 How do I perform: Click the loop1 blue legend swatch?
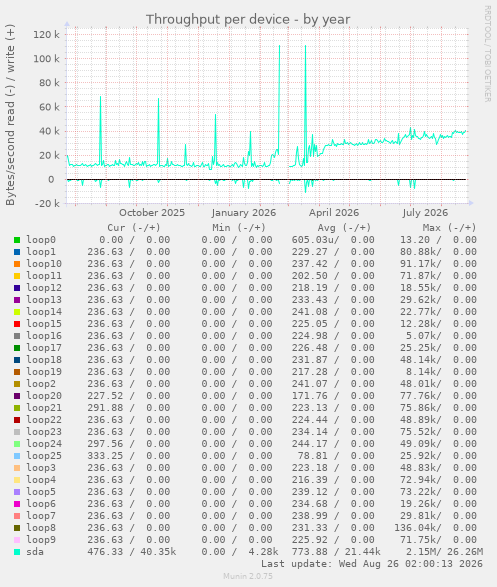[x=17, y=252]
